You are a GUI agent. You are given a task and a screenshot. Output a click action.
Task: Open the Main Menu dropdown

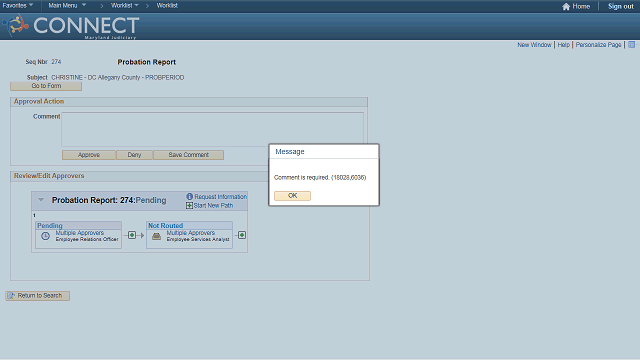point(67,5)
